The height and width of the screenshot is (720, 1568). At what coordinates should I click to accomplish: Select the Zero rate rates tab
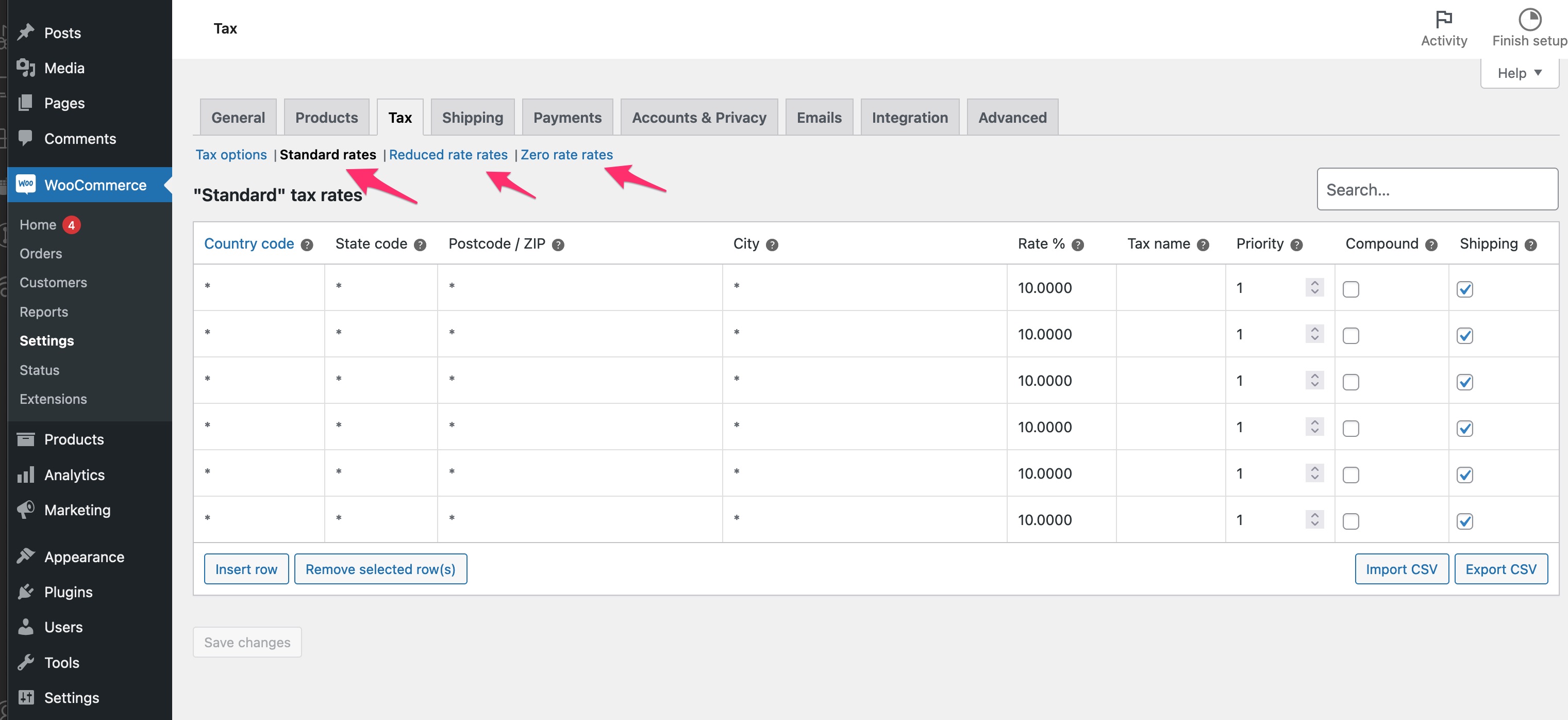(568, 154)
